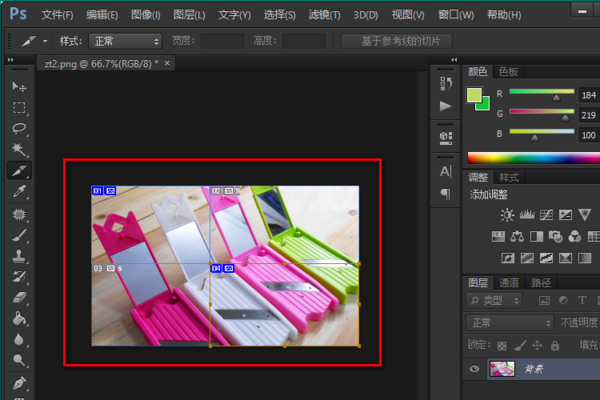Toggle lock transparent pixels checkerboard
The width and height of the screenshot is (600, 400).
pyautogui.click(x=502, y=346)
